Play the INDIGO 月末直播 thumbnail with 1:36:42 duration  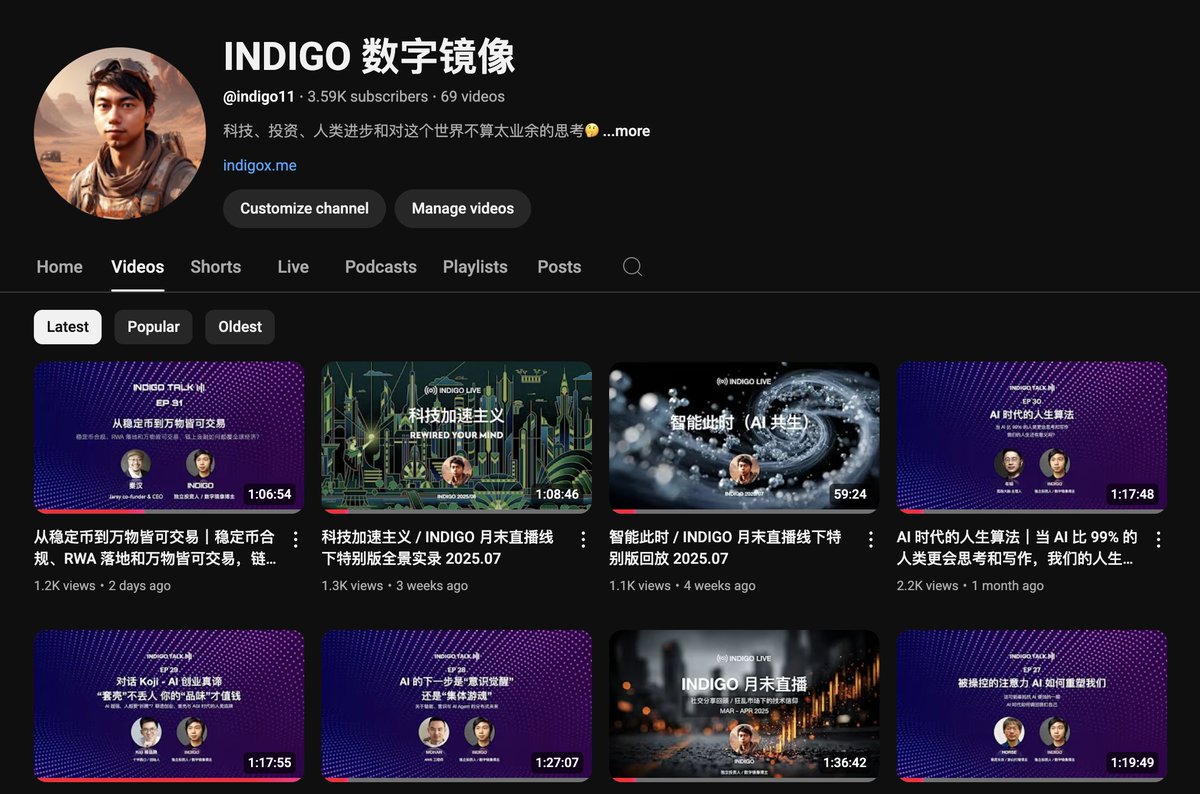744,705
